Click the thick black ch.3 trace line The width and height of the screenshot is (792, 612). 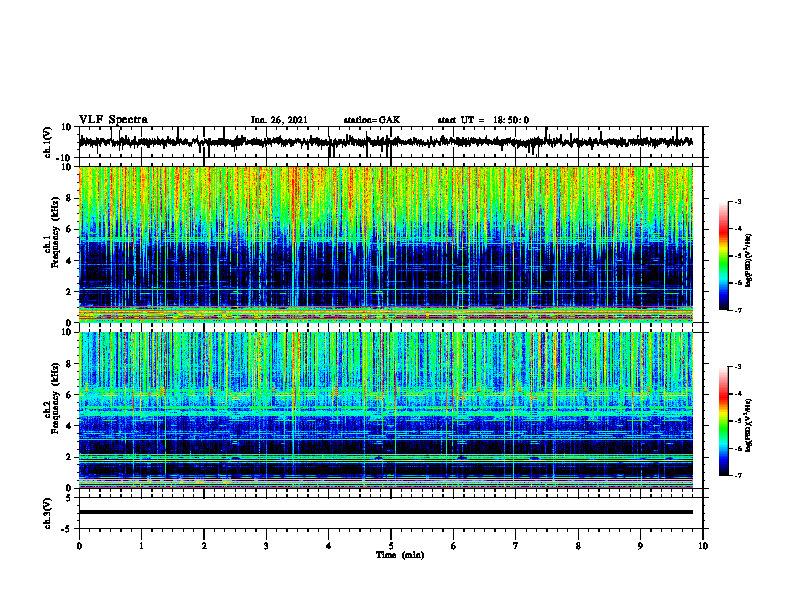coord(385,512)
